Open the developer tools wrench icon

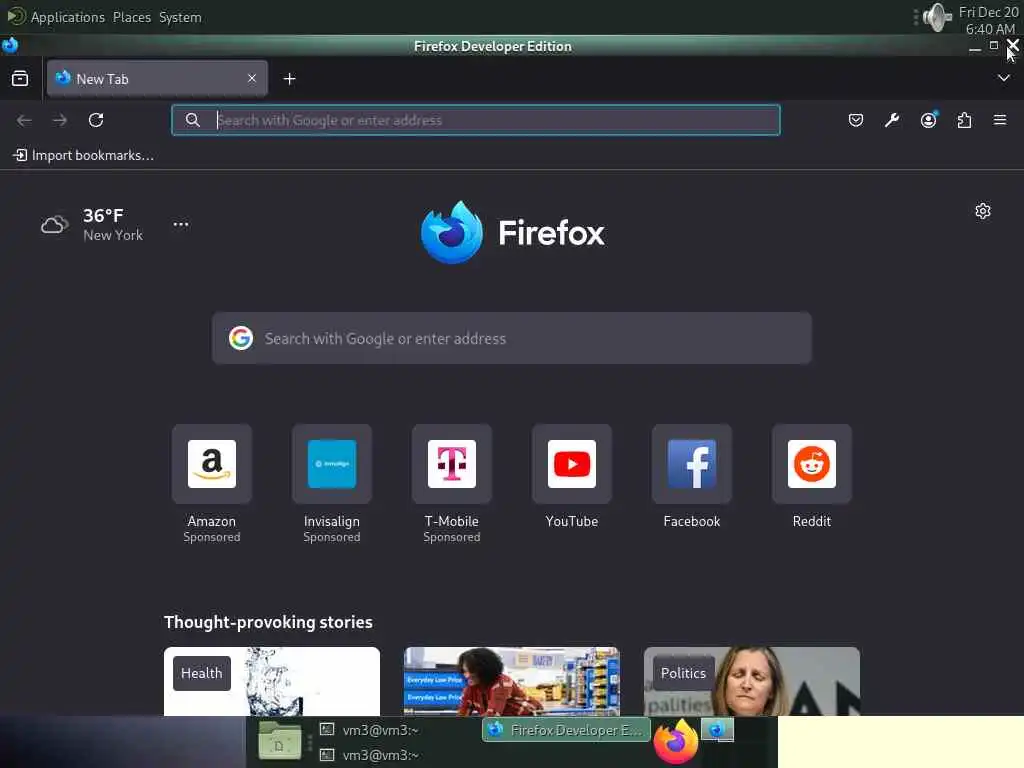click(892, 120)
